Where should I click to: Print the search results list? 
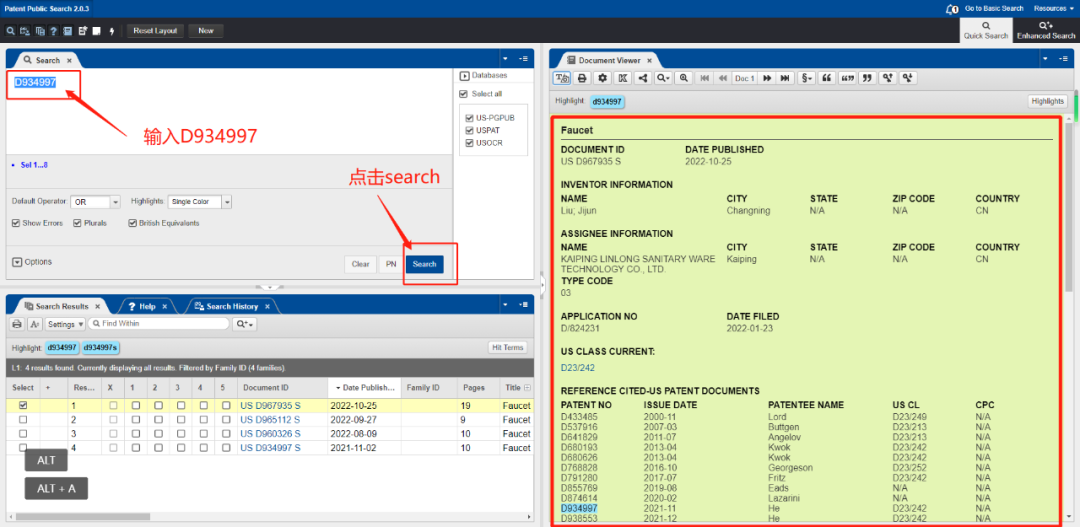[x=17, y=324]
